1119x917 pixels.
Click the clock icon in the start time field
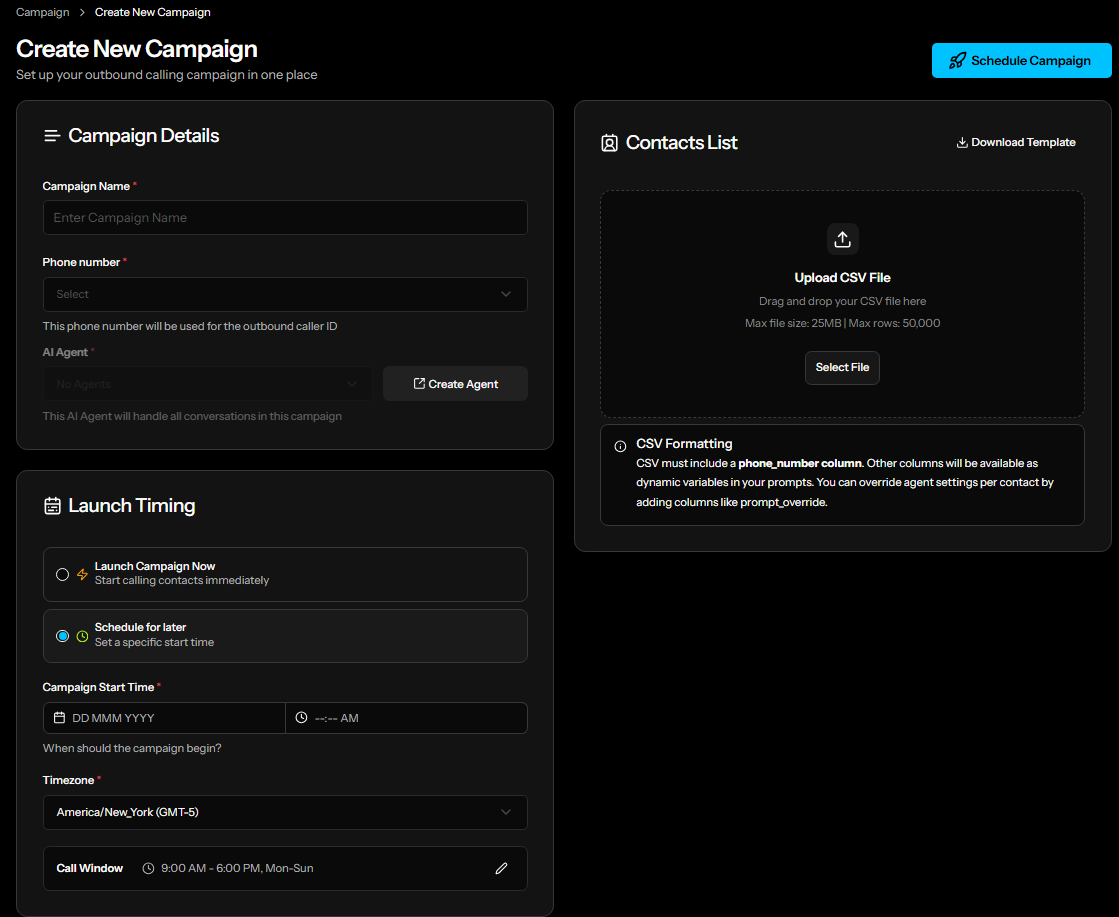coord(302,718)
